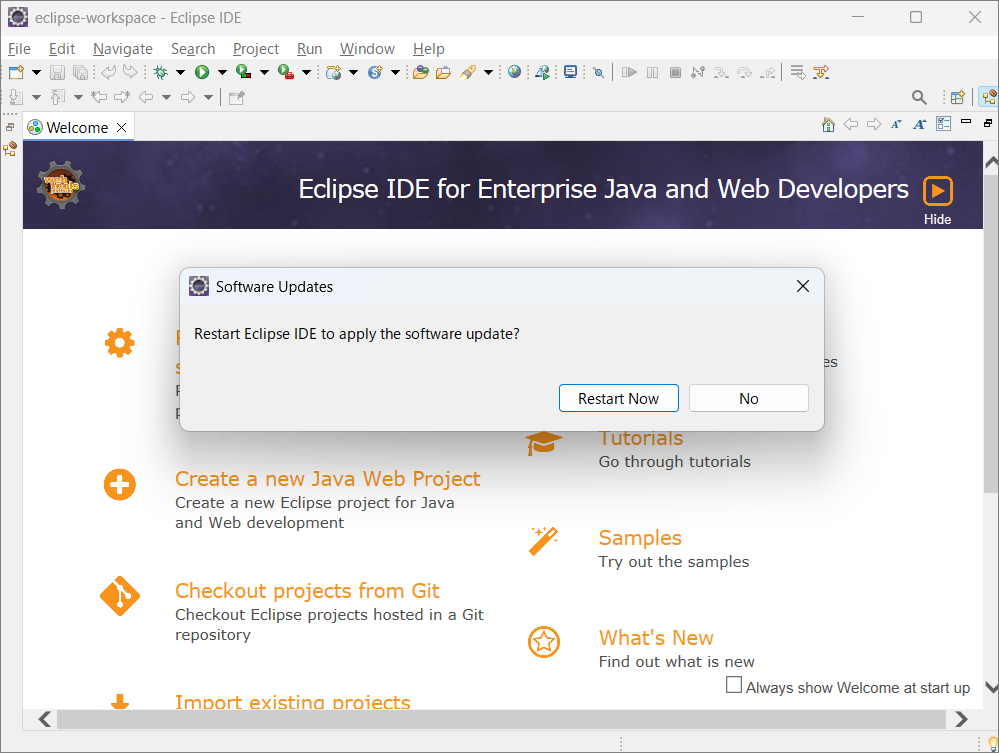Open the Navigate menu
999x753 pixels.
(x=123, y=49)
